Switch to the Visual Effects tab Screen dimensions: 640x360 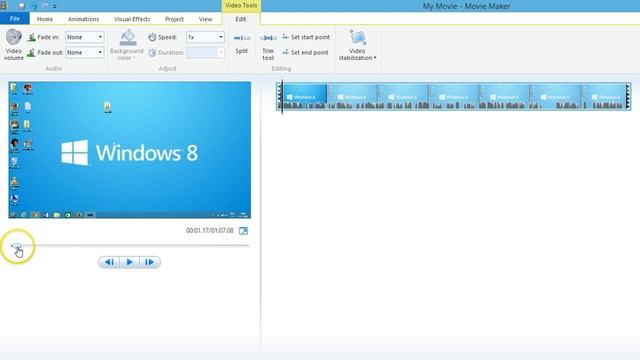[x=132, y=19]
